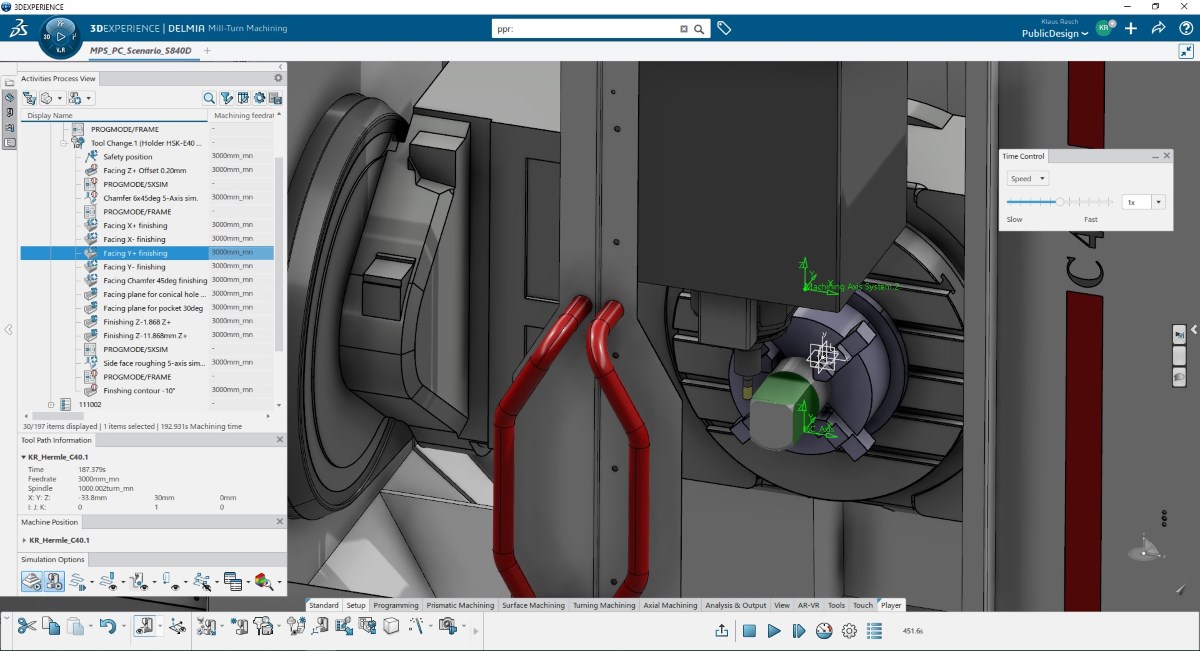Click the tool visibility eye icon in Simulation Options
Image resolution: width=1200 pixels, height=651 pixels.
point(173,581)
